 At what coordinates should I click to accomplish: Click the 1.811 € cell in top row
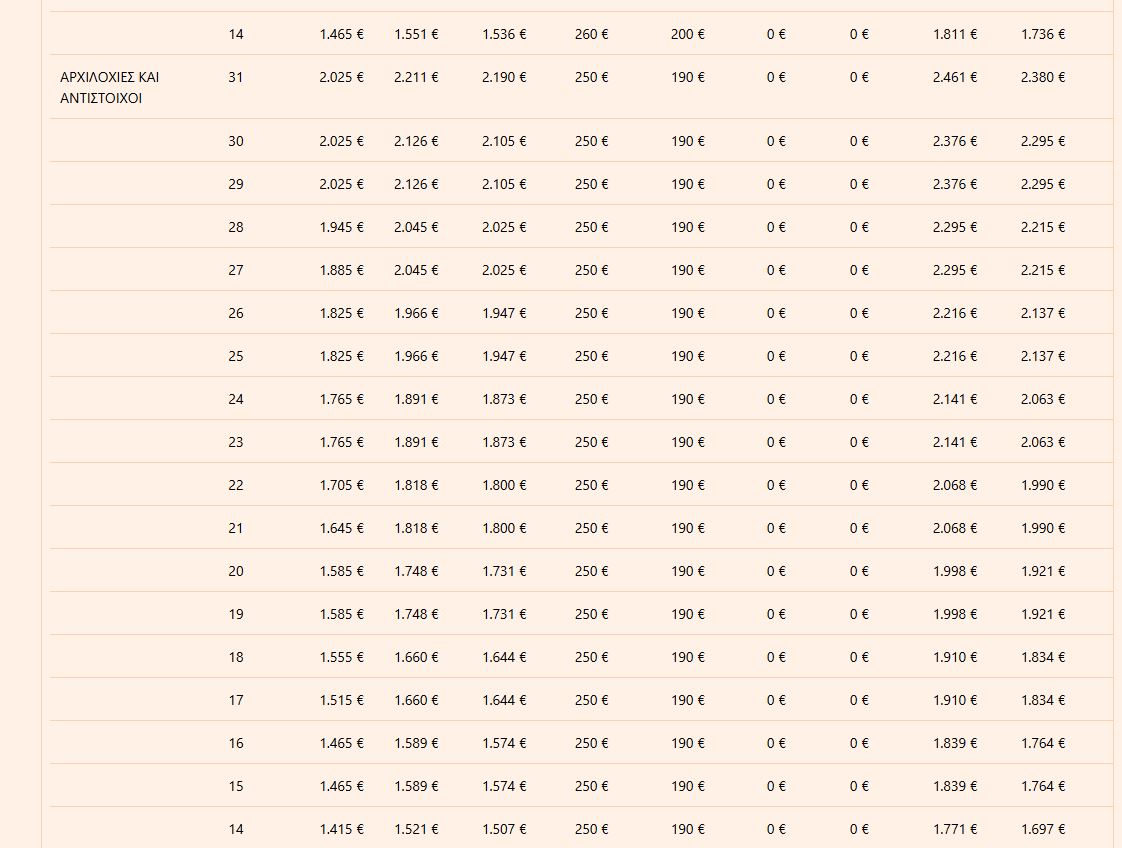click(954, 34)
